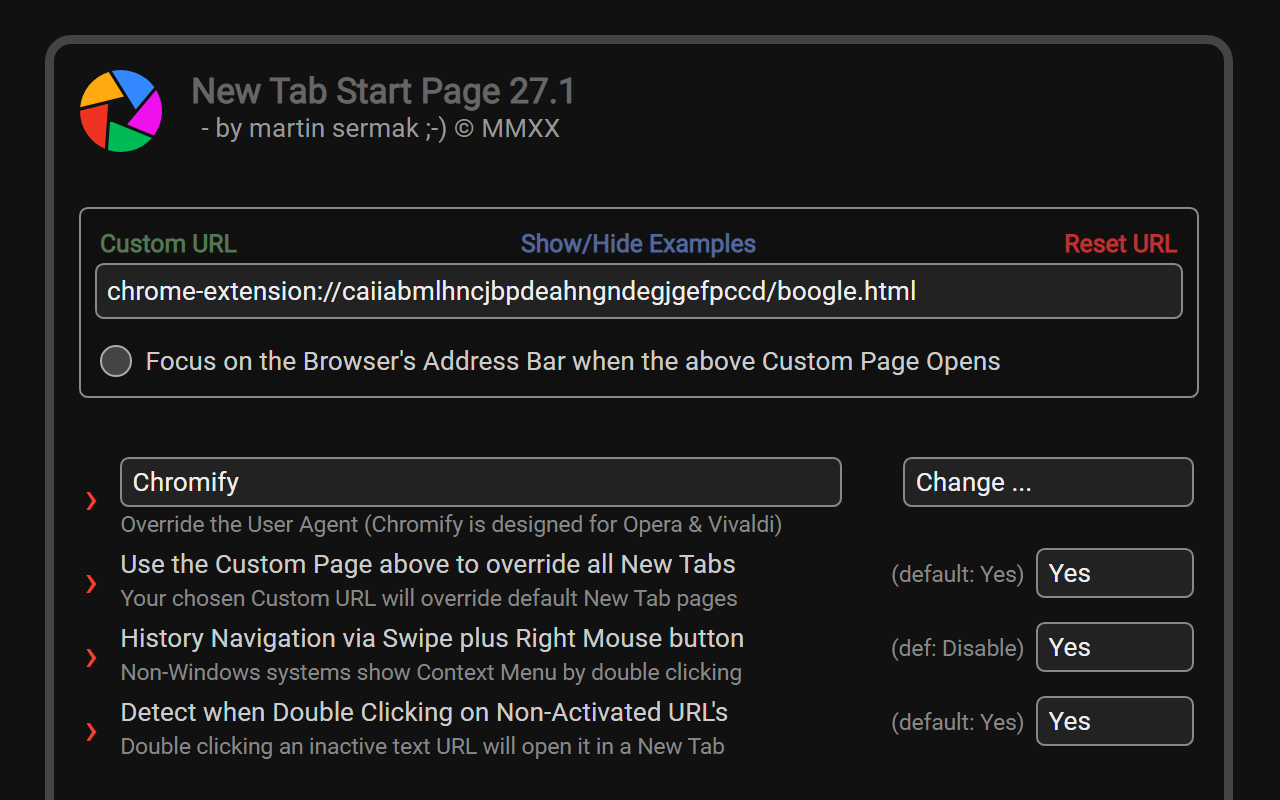Click the New Tab Start Page 27.1 title
Viewport: 1280px width, 800px height.
click(x=384, y=92)
